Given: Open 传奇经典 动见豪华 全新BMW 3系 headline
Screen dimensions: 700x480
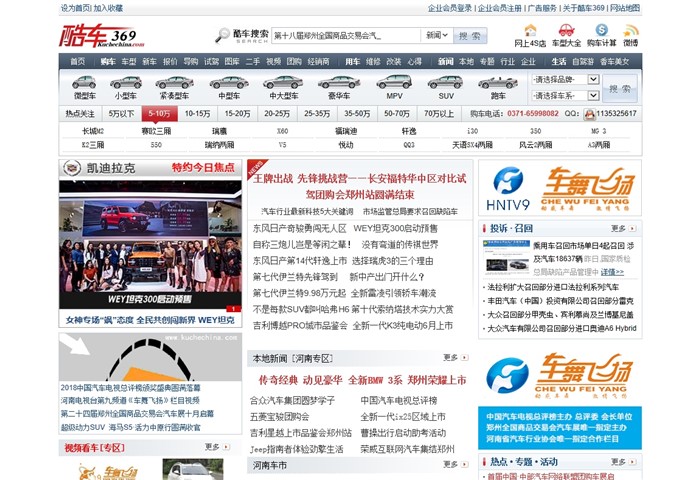Looking at the screenshot, I should (x=362, y=380).
